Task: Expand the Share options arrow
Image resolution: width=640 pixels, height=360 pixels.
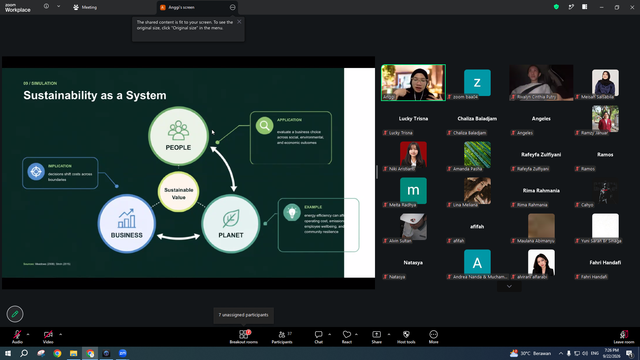Action: click(x=389, y=334)
